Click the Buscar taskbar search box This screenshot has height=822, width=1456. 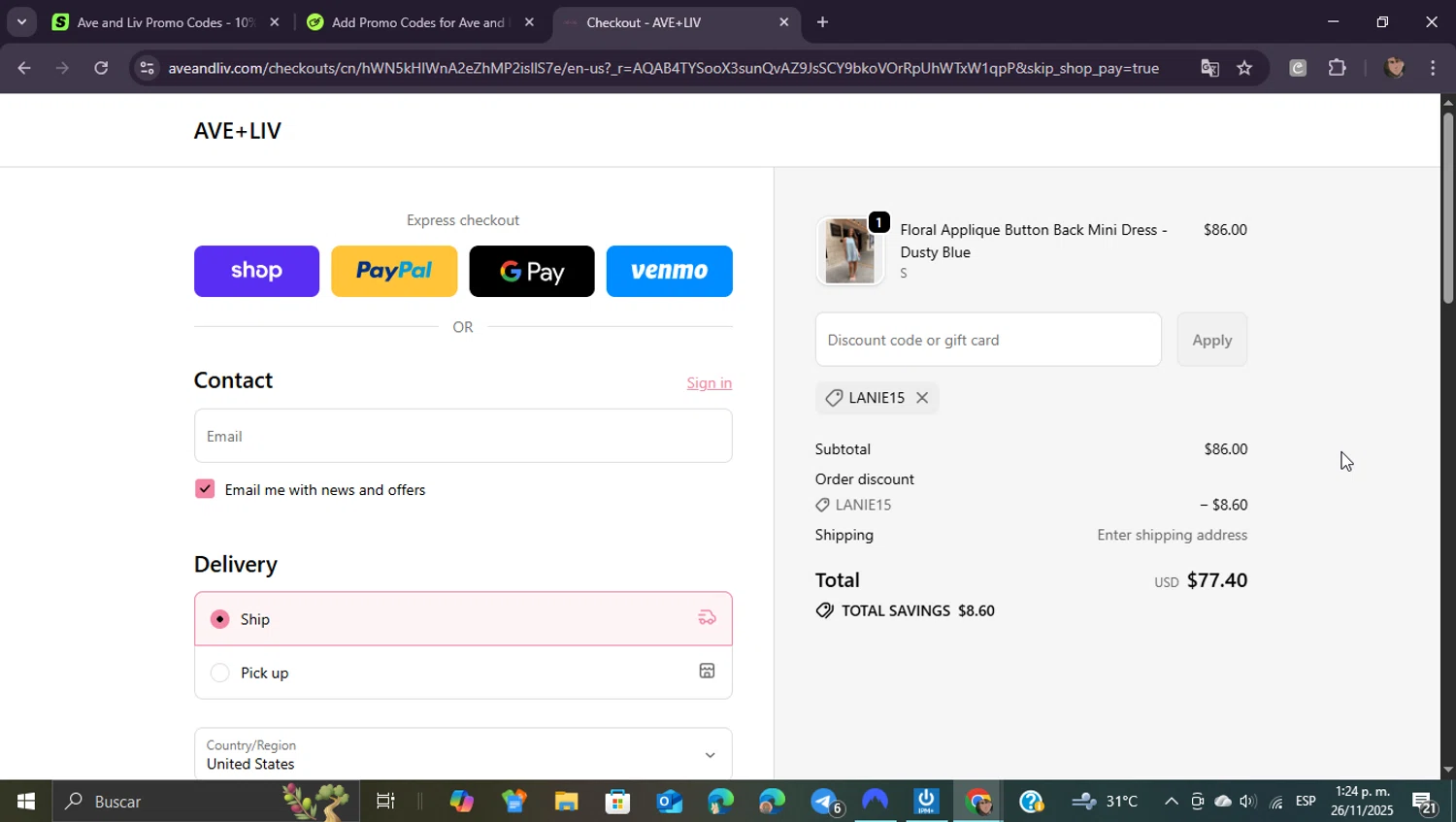204,802
